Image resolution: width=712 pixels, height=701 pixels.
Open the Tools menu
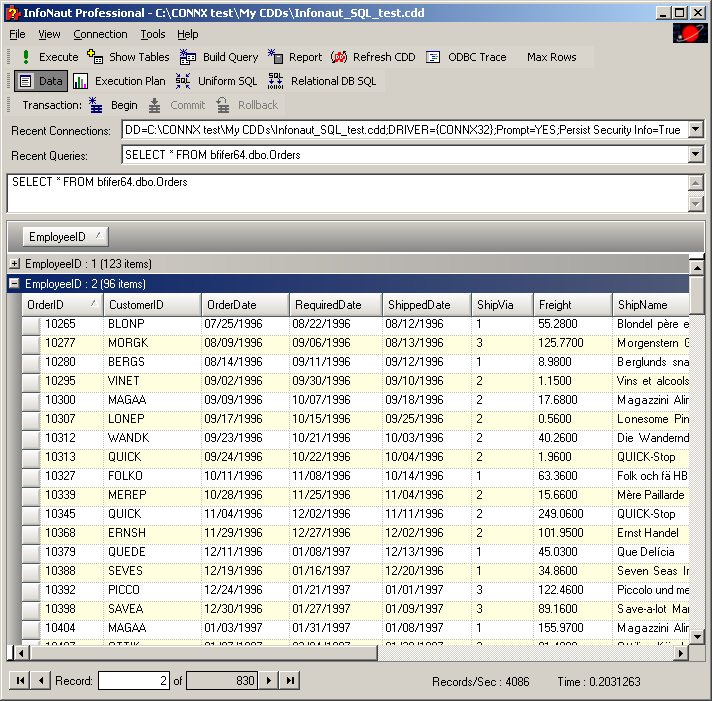[x=152, y=34]
